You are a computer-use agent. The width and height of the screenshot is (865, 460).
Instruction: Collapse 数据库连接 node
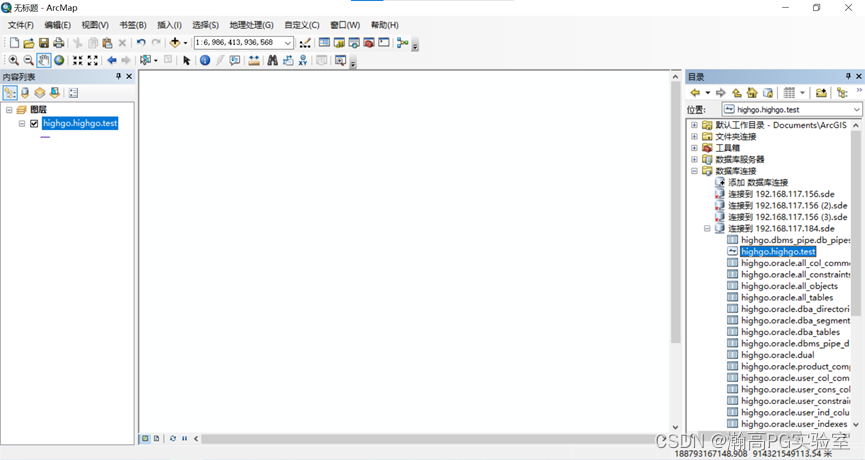(695, 171)
